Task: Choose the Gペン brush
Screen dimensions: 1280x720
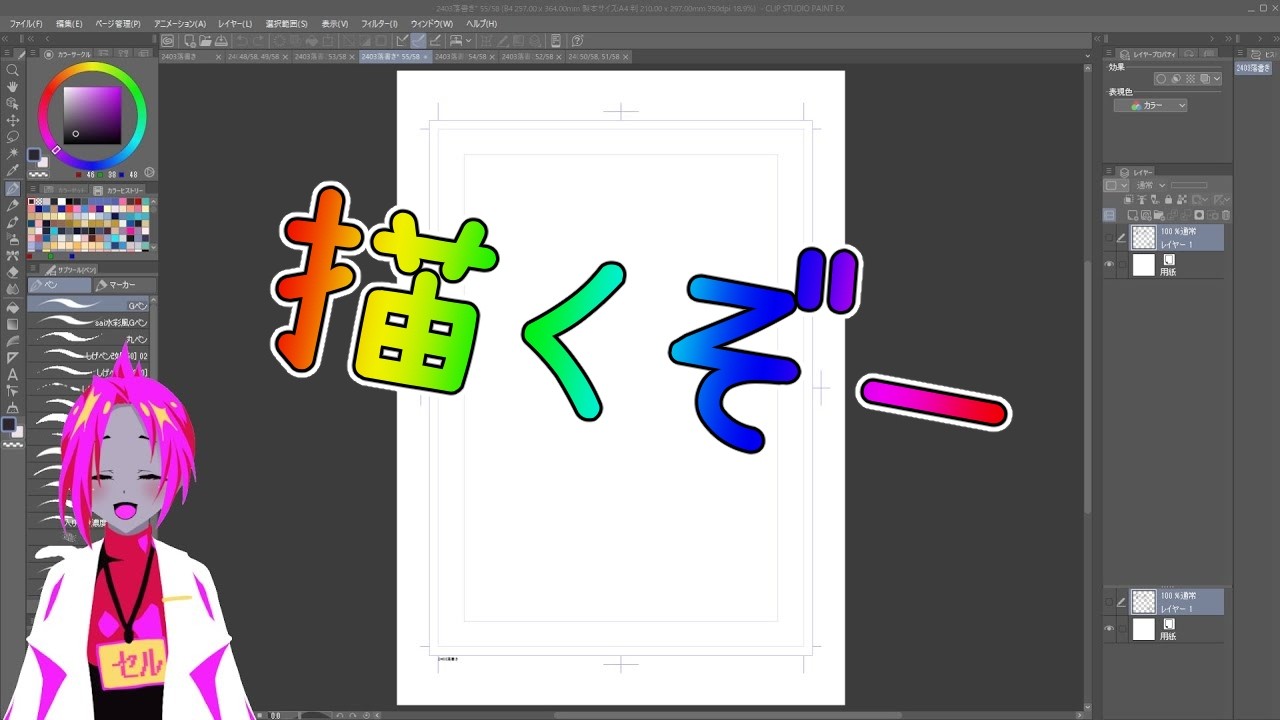Action: [x=89, y=305]
